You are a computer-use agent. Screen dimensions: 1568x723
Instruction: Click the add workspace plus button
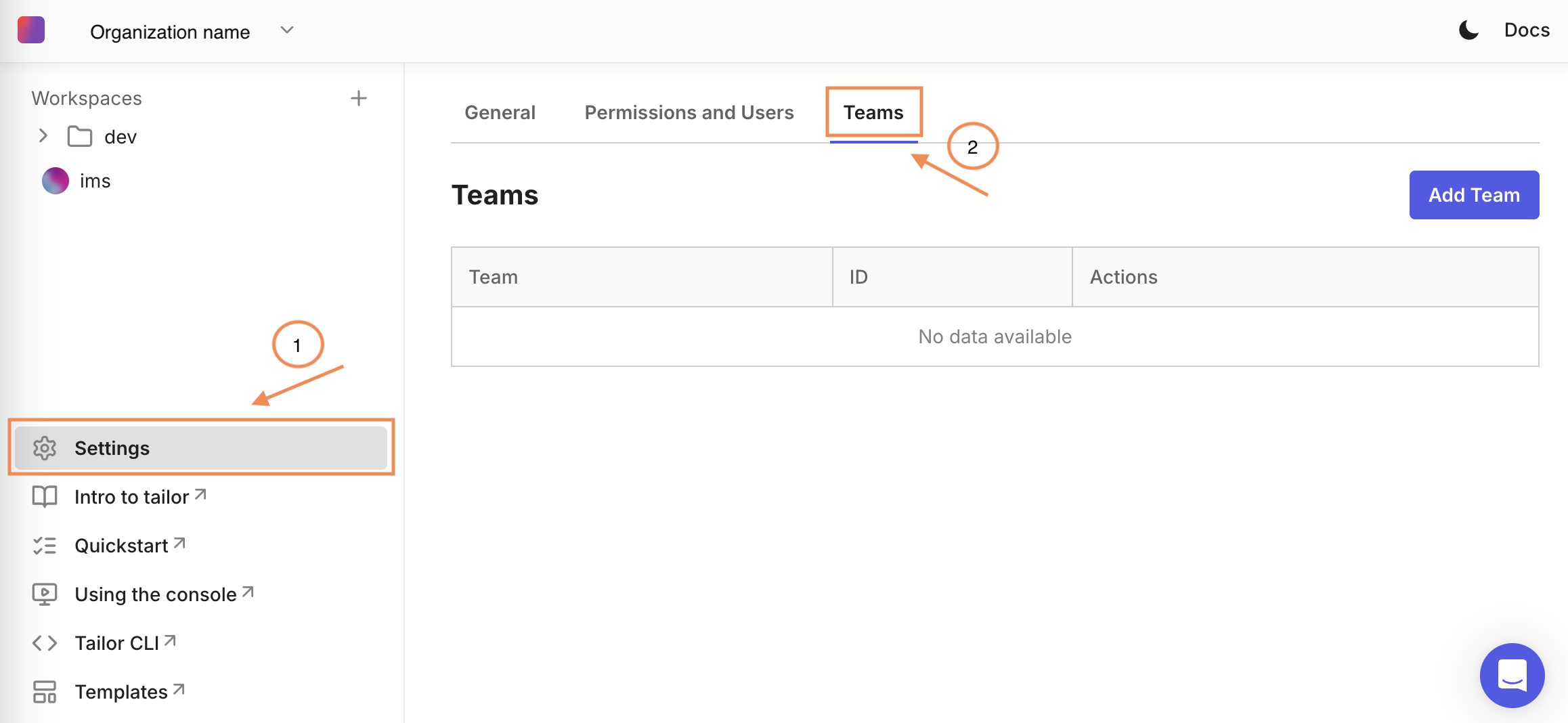359,98
